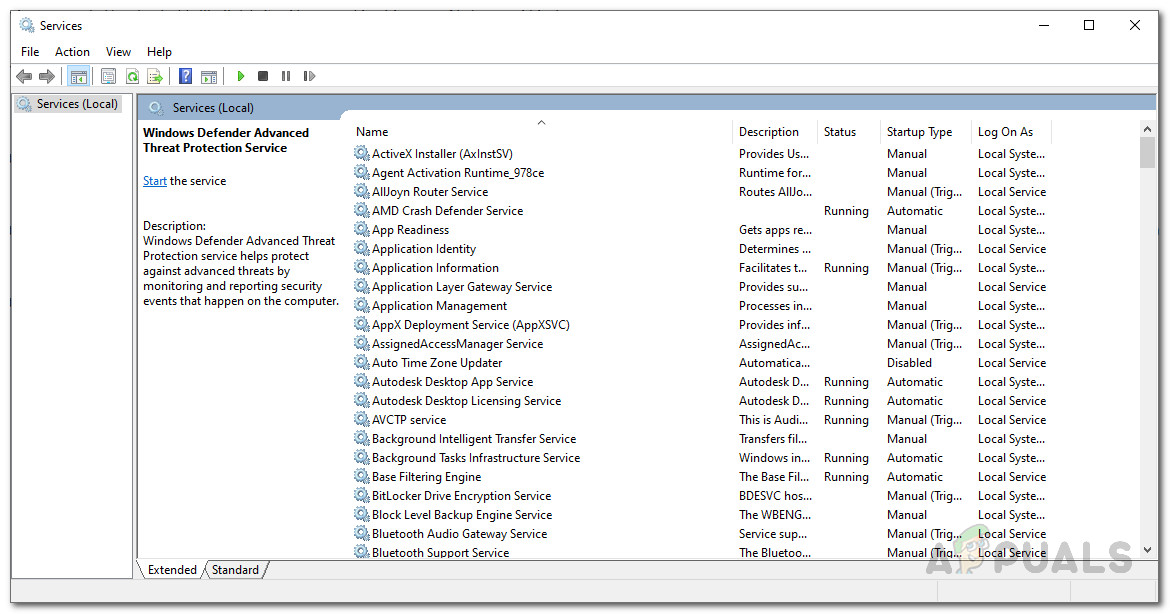Click the Export List toolbar icon
1170x614 pixels.
pyautogui.click(x=155, y=76)
